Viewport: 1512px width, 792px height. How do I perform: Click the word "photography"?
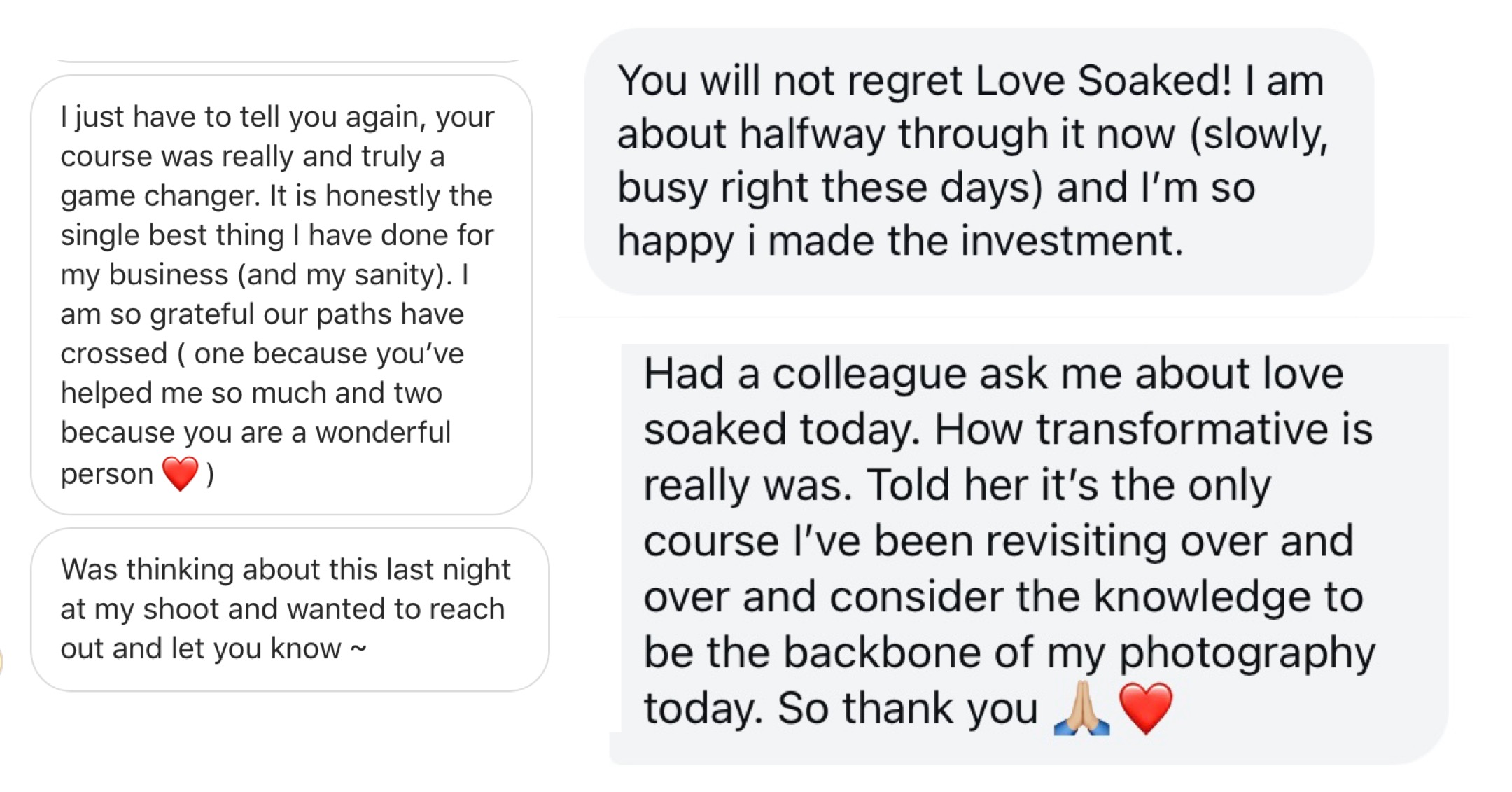pyautogui.click(x=1246, y=653)
